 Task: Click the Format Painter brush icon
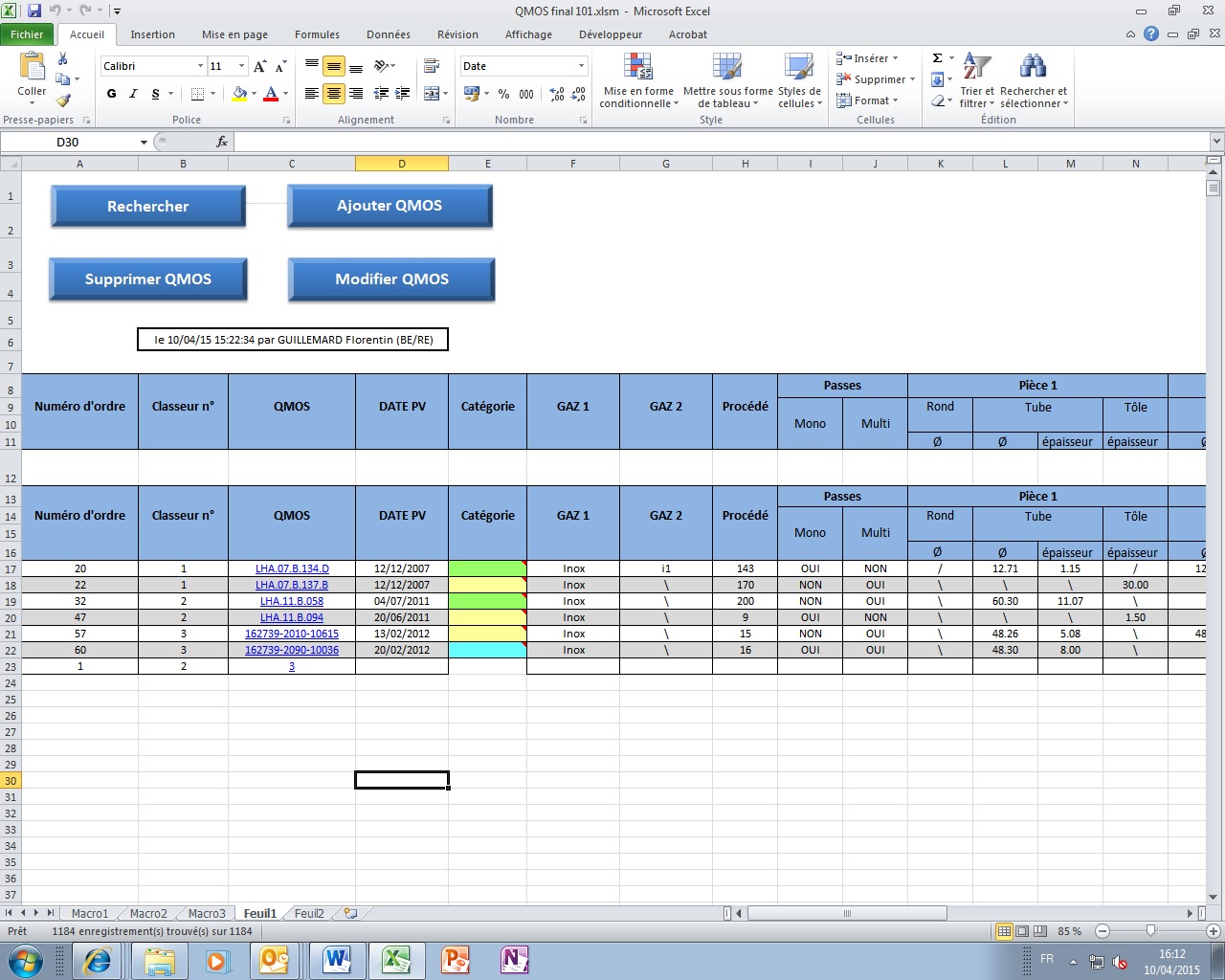(63, 100)
